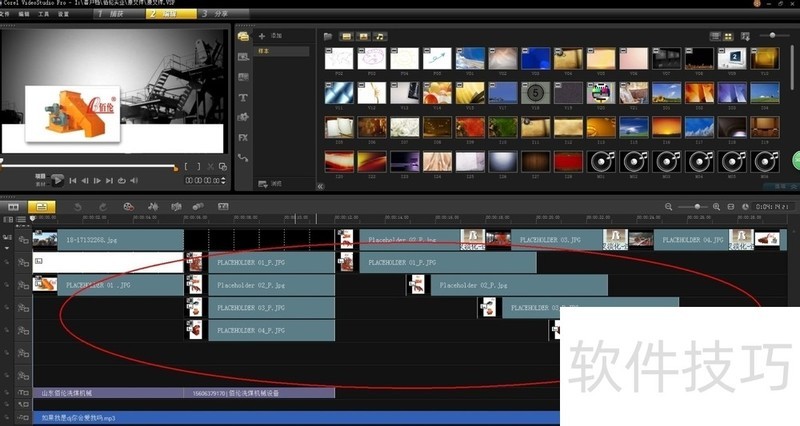The image size is (800, 426).
Task: Open the FX filter library
Action: click(x=243, y=137)
